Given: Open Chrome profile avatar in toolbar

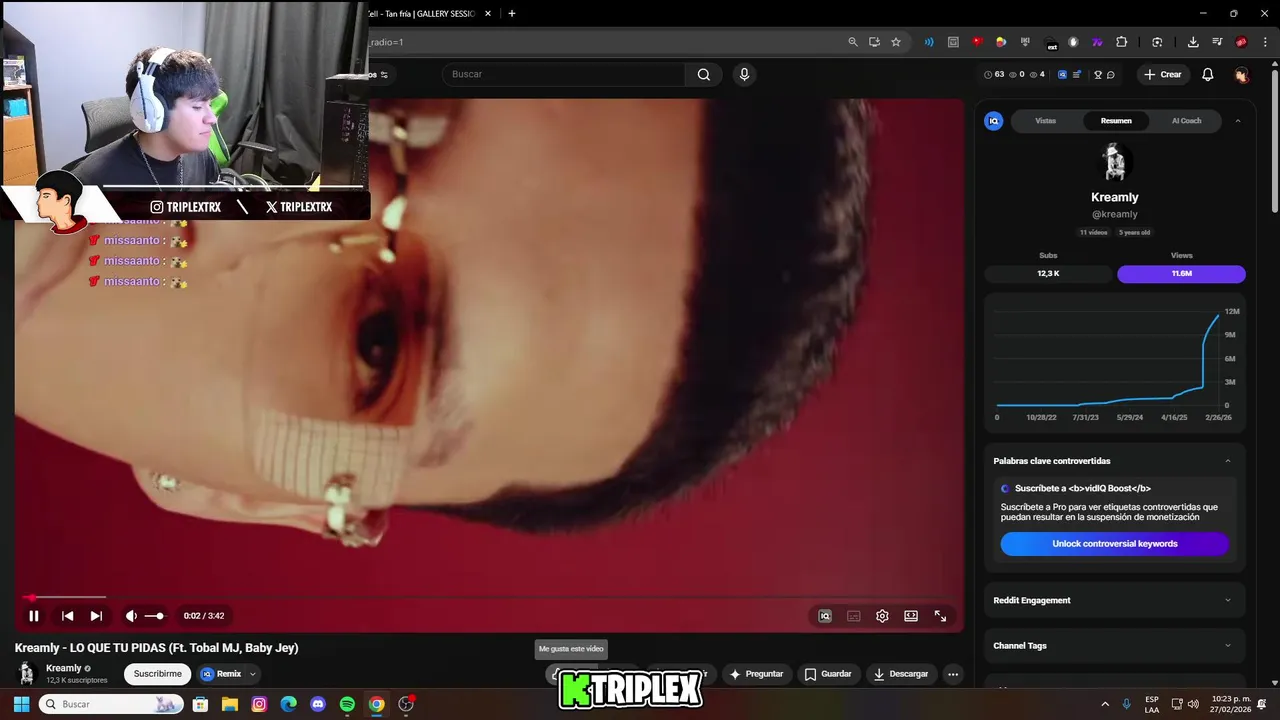Looking at the screenshot, I should (x=1241, y=42).
